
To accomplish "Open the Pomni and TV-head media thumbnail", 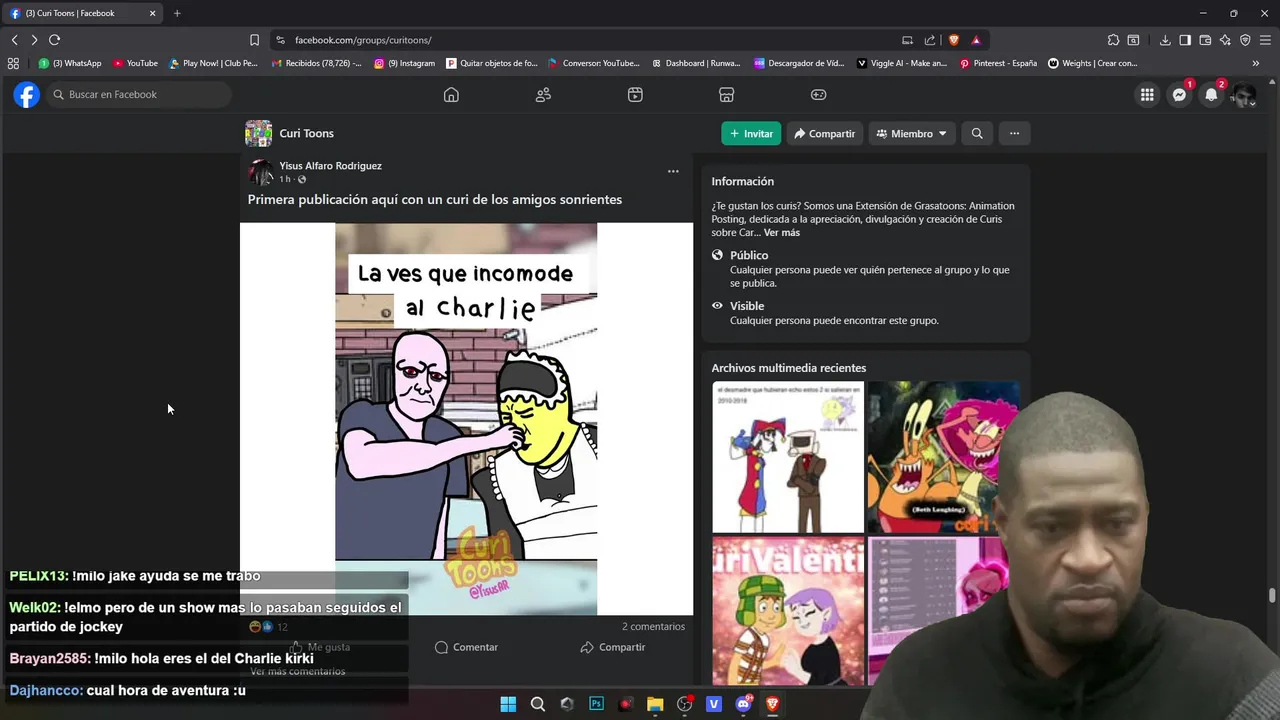I will 788,457.
